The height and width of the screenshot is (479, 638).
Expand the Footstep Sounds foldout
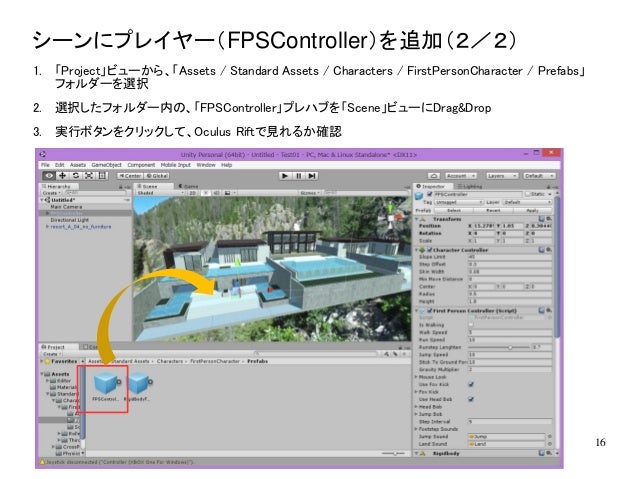tap(416, 429)
